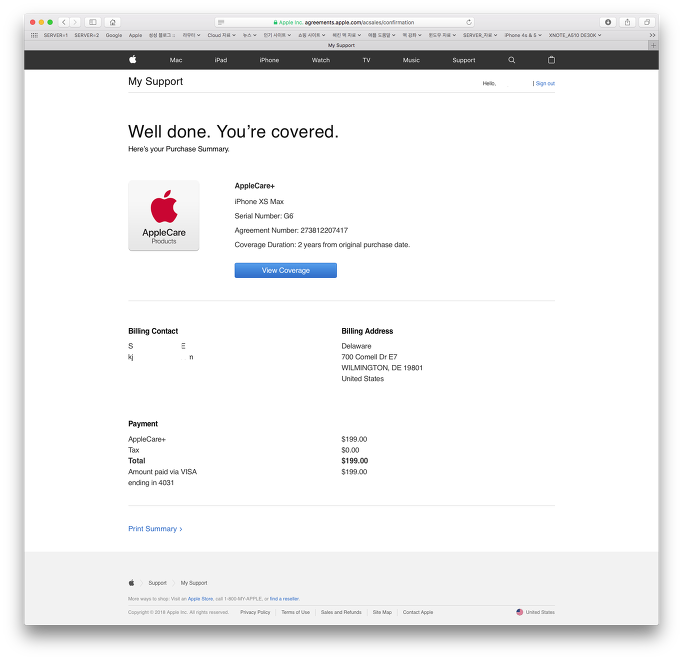The height and width of the screenshot is (660, 683).
Task: Open the iPad menu
Action: click(221, 60)
